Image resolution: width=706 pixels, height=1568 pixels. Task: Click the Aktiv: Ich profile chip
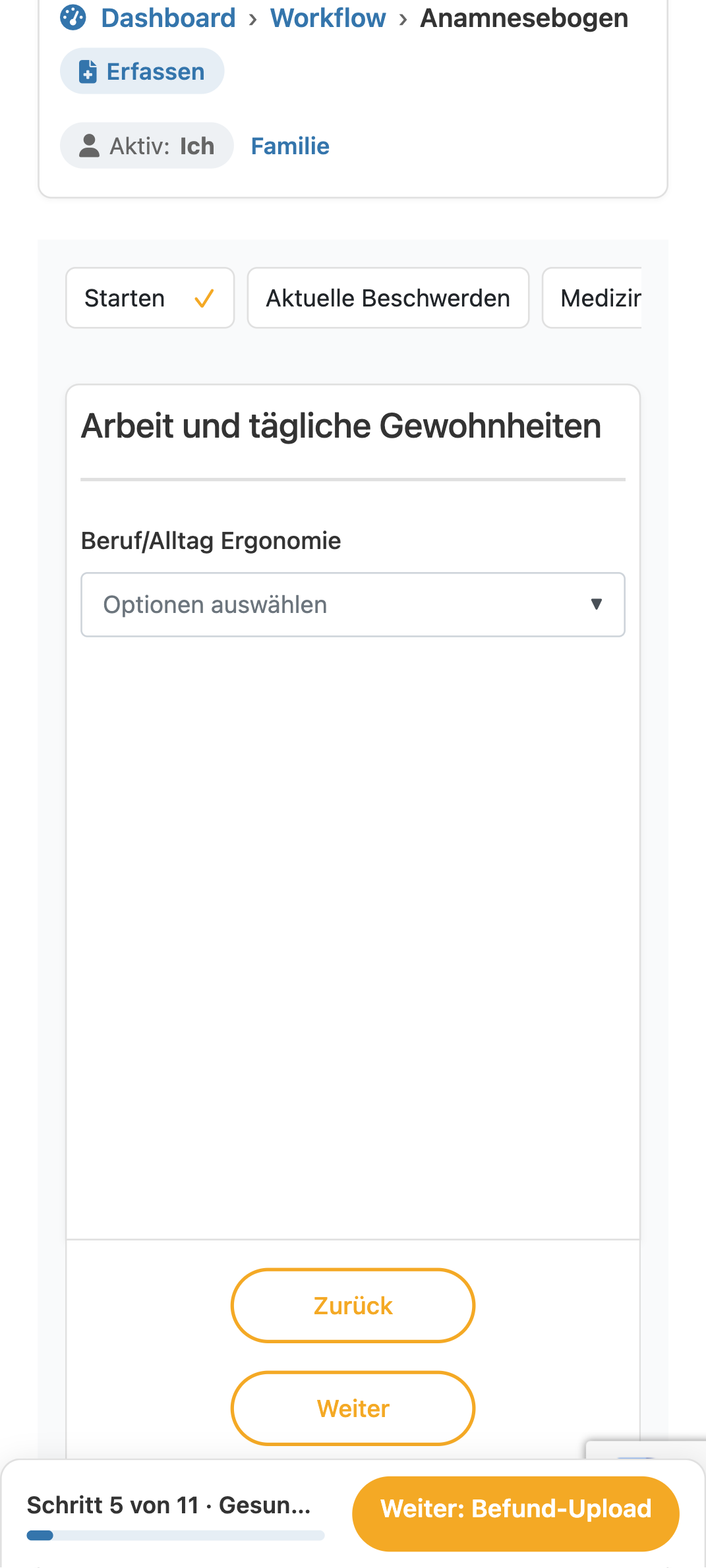146,146
